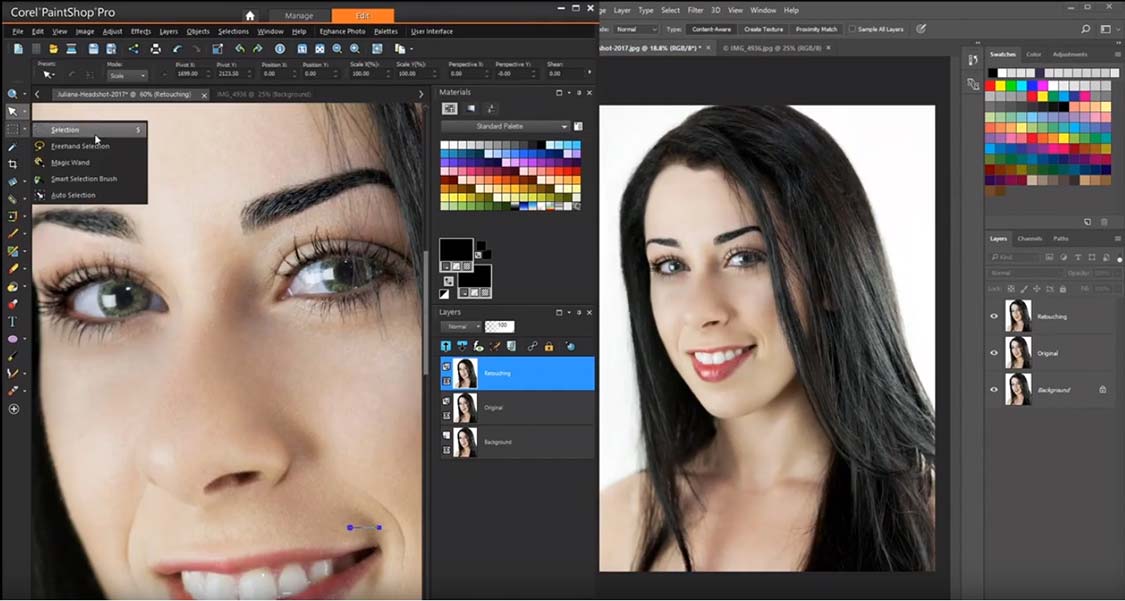Click the Save disk icon in PaintShop toolbar
Image resolution: width=1125 pixels, height=601 pixels.
[x=93, y=49]
